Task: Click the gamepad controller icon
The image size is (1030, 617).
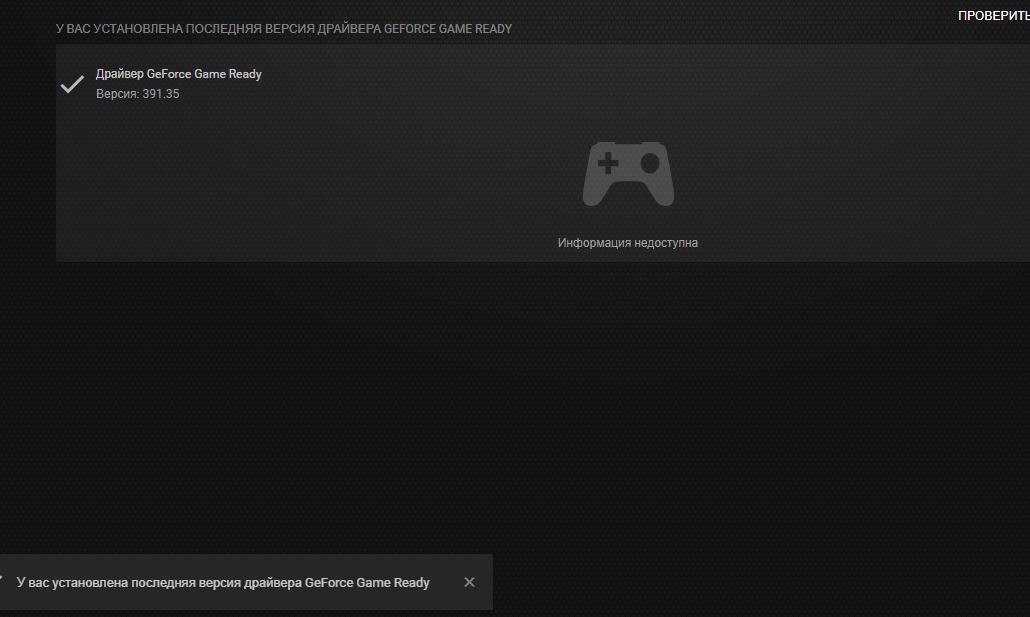Action: coord(628,174)
